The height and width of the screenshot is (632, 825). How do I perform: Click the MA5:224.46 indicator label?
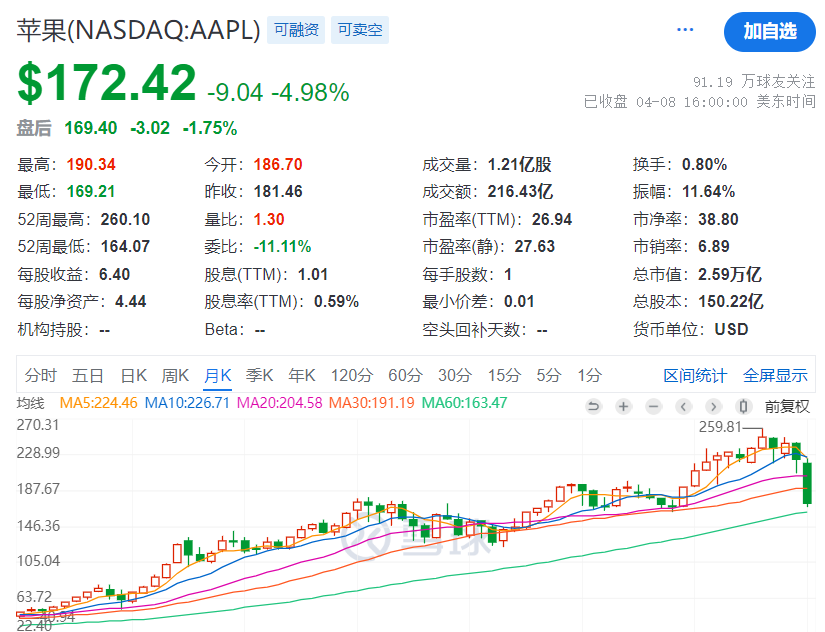tap(98, 404)
